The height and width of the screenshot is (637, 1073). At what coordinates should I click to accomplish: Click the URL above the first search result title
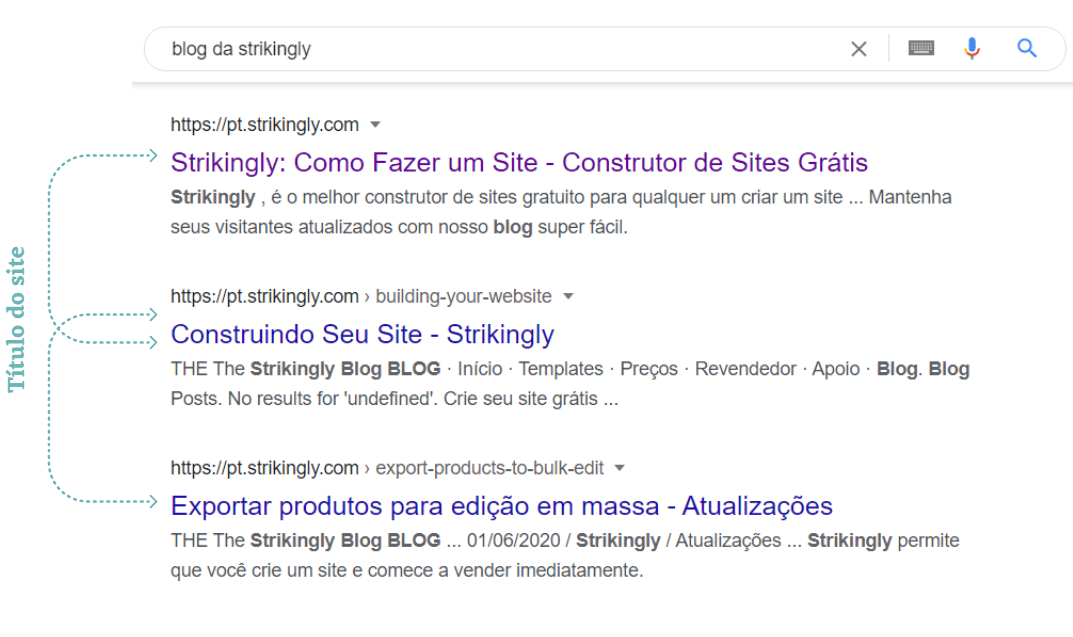(264, 125)
